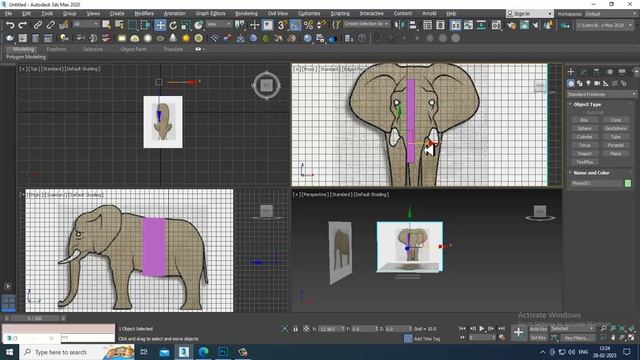This screenshot has width=640, height=360.
Task: Open the project path dropdown
Action: 604,25
